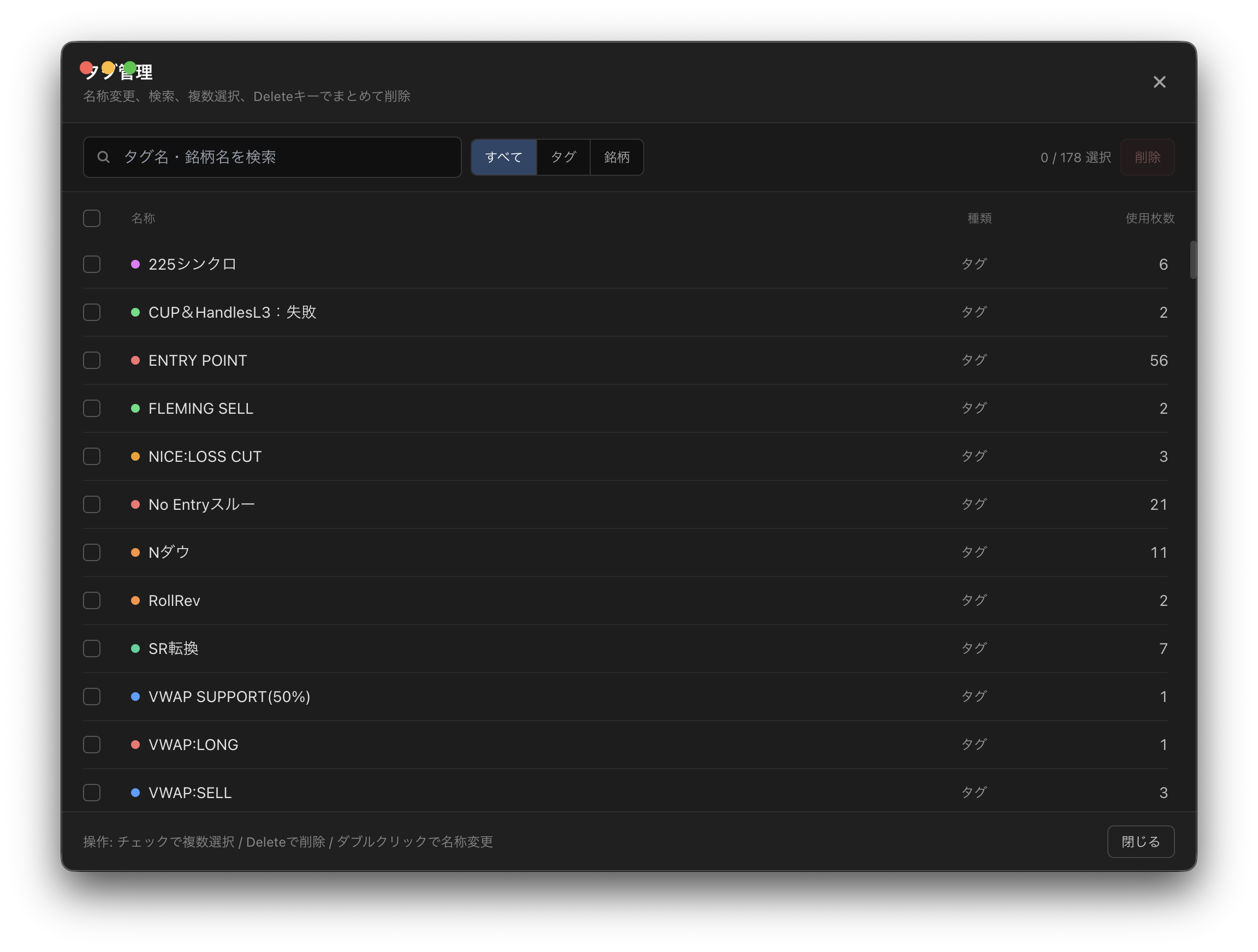Click red dot beside ENTRY POINT

pyautogui.click(x=135, y=360)
